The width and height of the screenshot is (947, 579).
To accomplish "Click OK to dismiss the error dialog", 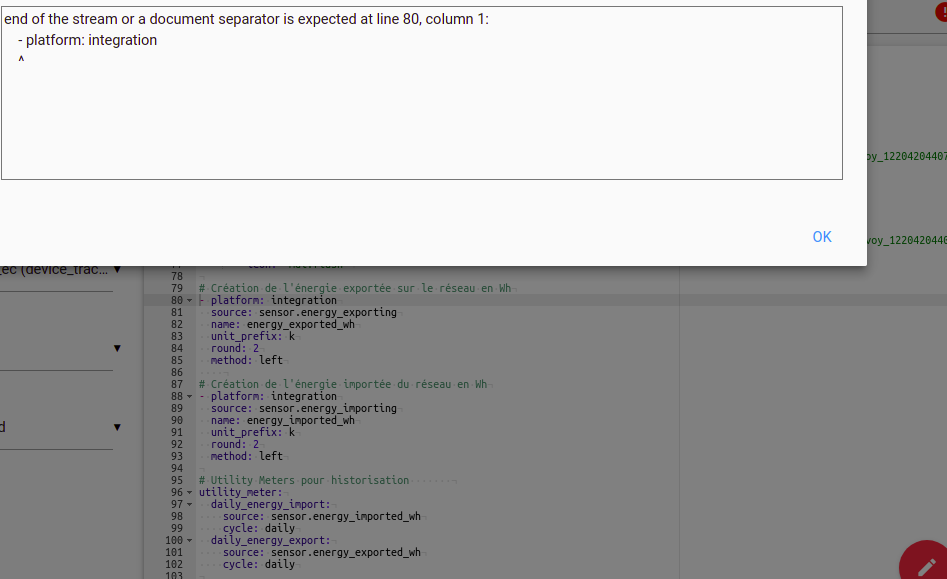I will (x=821, y=237).
